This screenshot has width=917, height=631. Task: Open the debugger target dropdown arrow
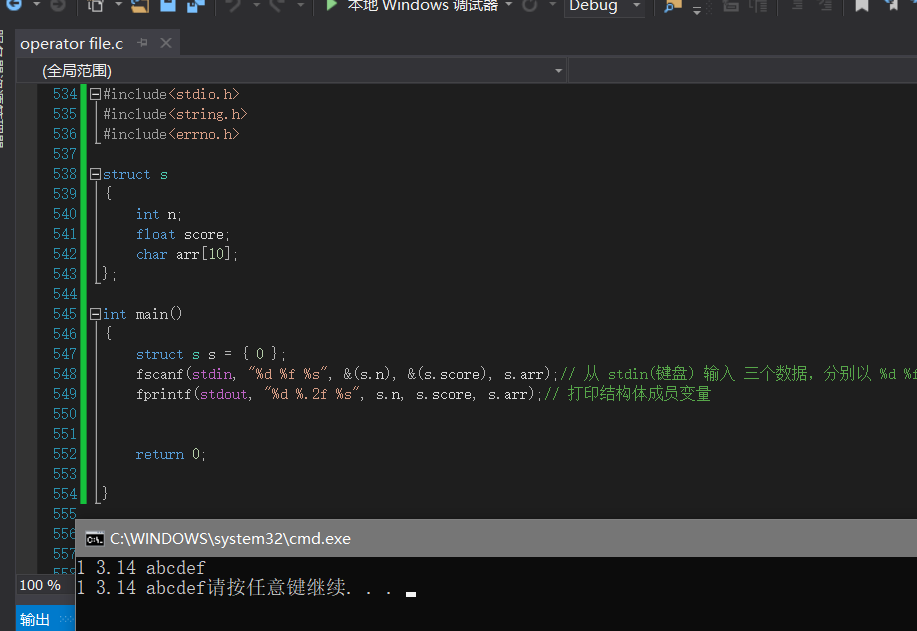point(509,5)
